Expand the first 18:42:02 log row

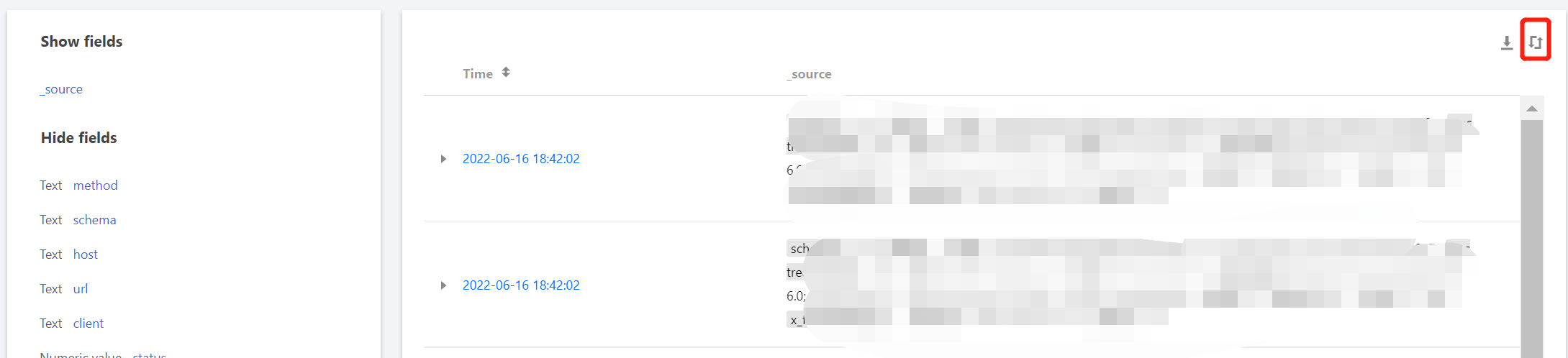click(443, 159)
